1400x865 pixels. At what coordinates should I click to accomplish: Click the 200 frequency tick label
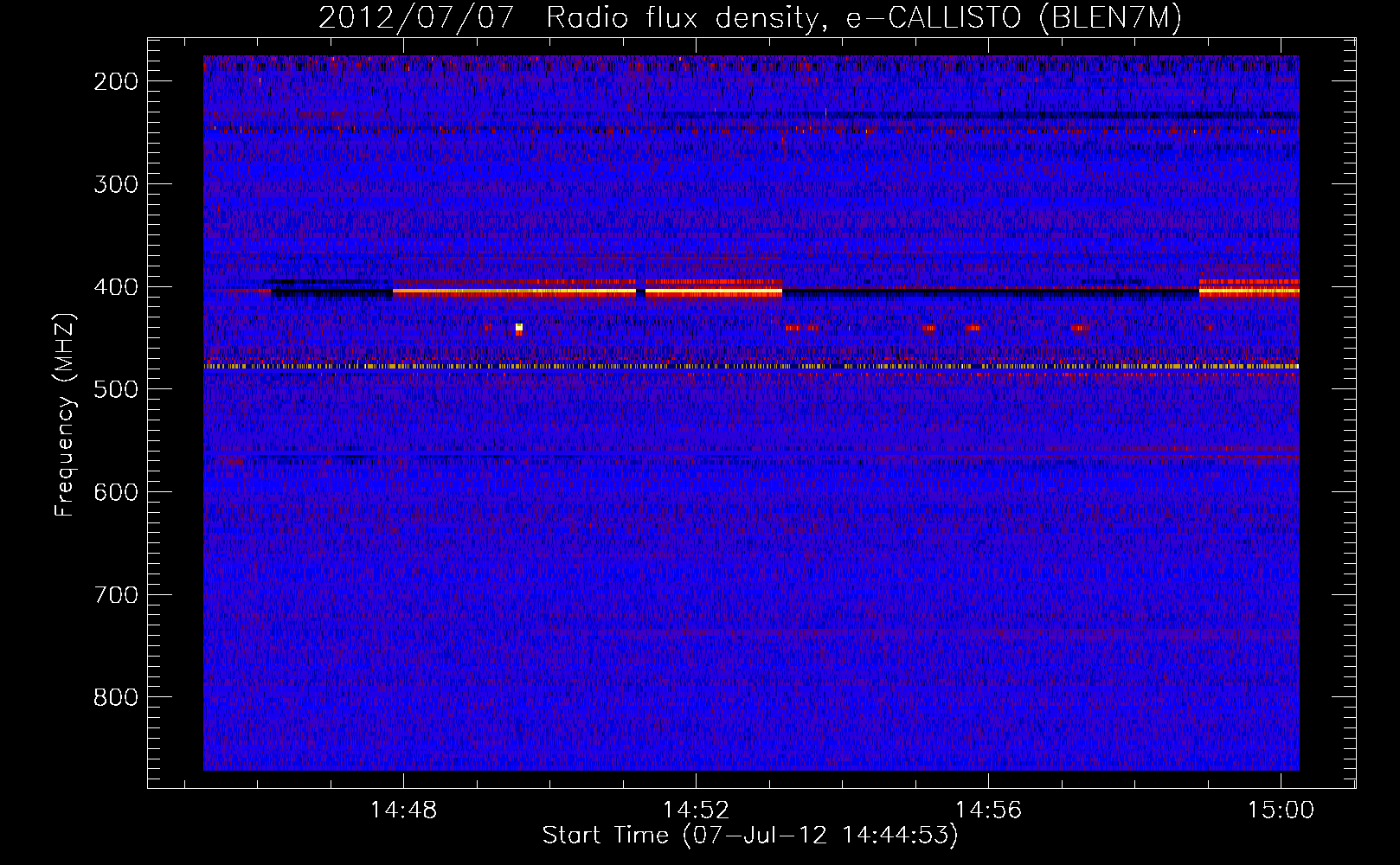pos(115,81)
